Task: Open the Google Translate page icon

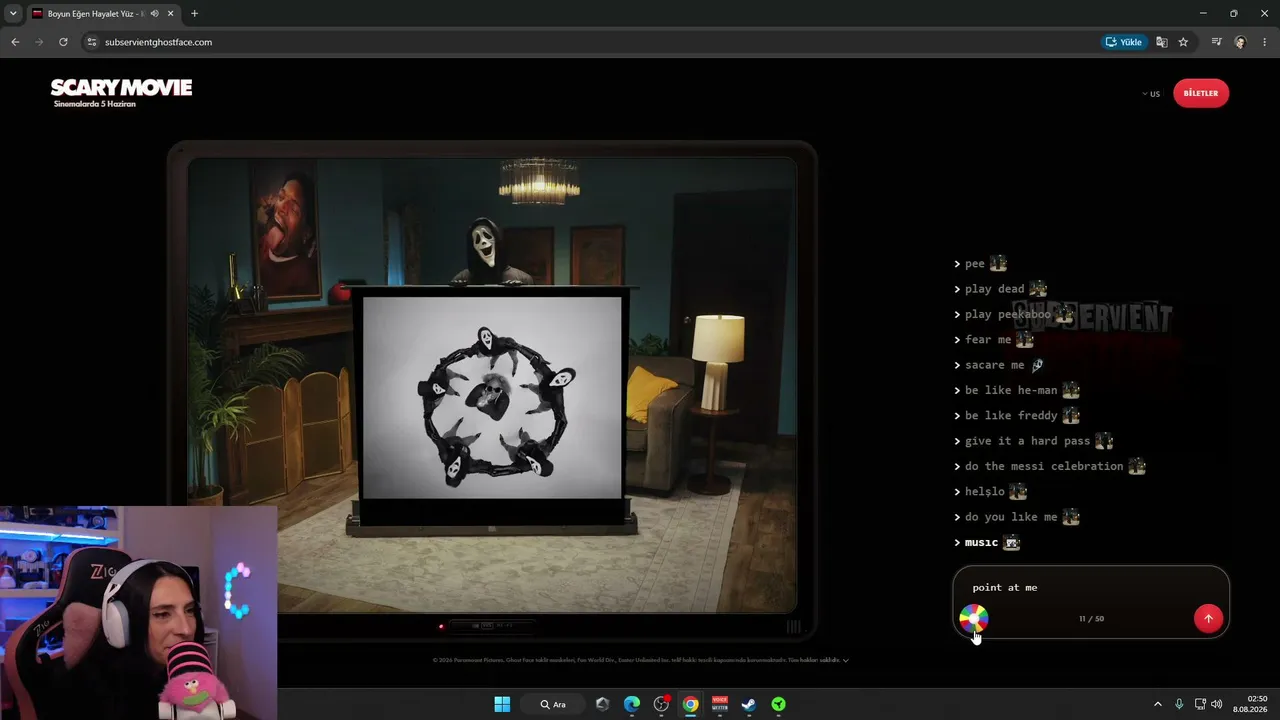Action: point(1162,42)
